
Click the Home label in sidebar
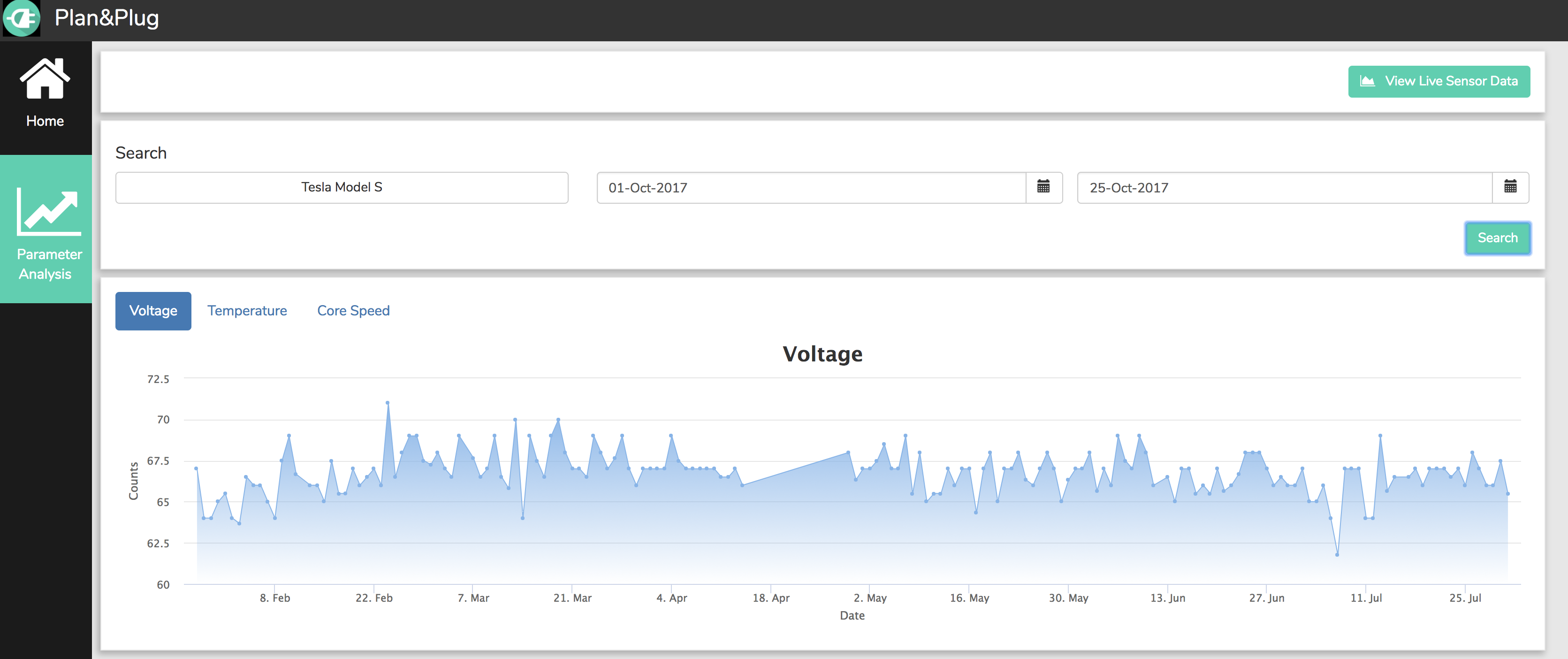coord(45,121)
